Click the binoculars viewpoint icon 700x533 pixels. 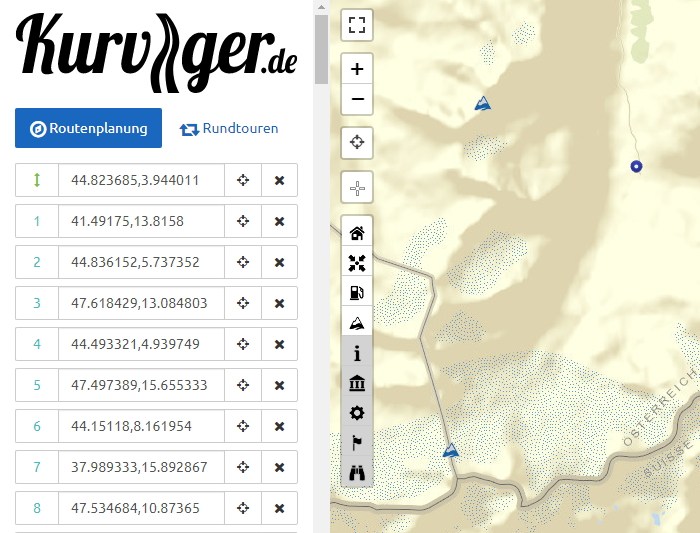click(357, 473)
